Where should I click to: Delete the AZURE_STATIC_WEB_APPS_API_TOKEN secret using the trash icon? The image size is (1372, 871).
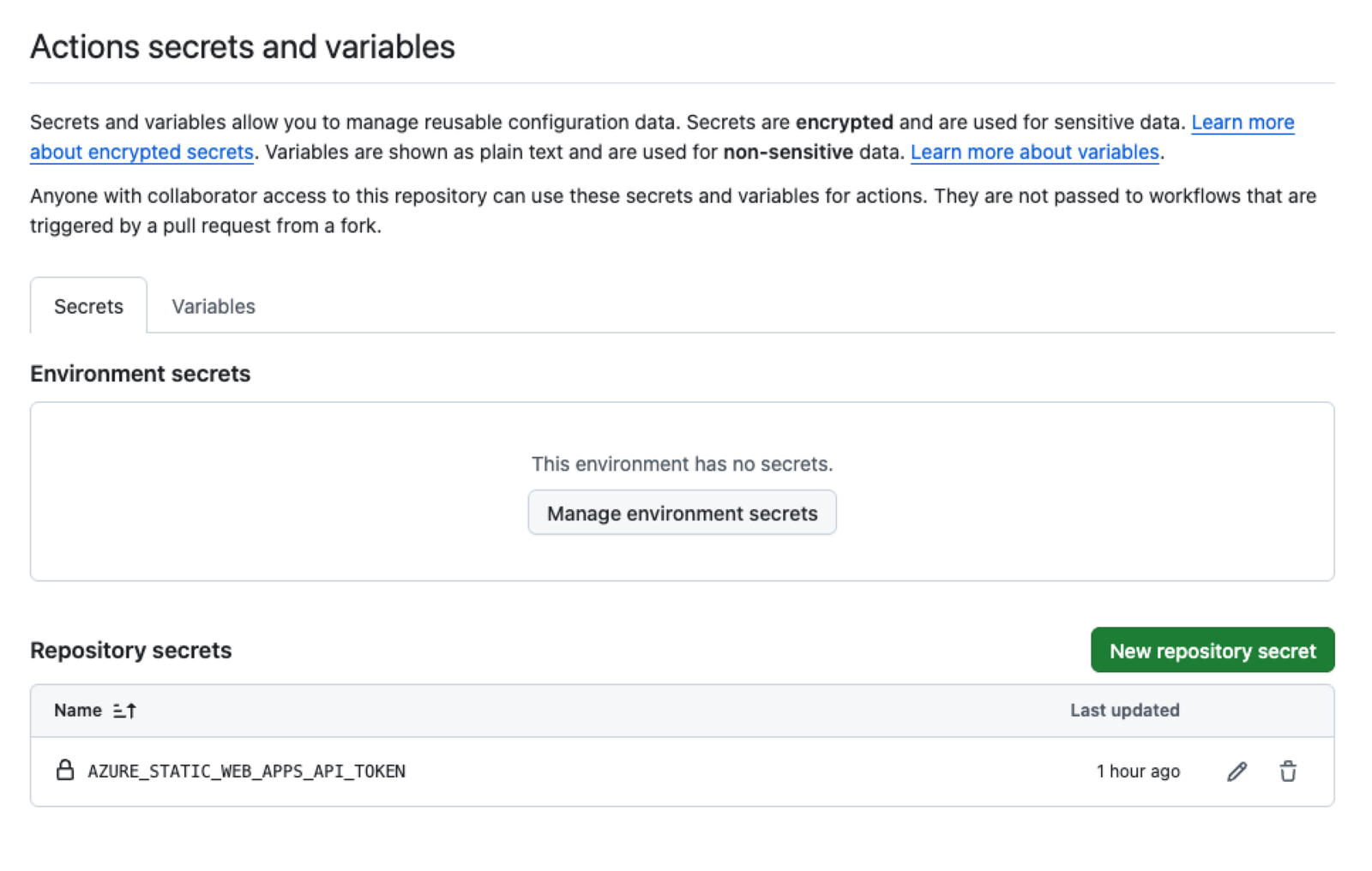click(1288, 771)
